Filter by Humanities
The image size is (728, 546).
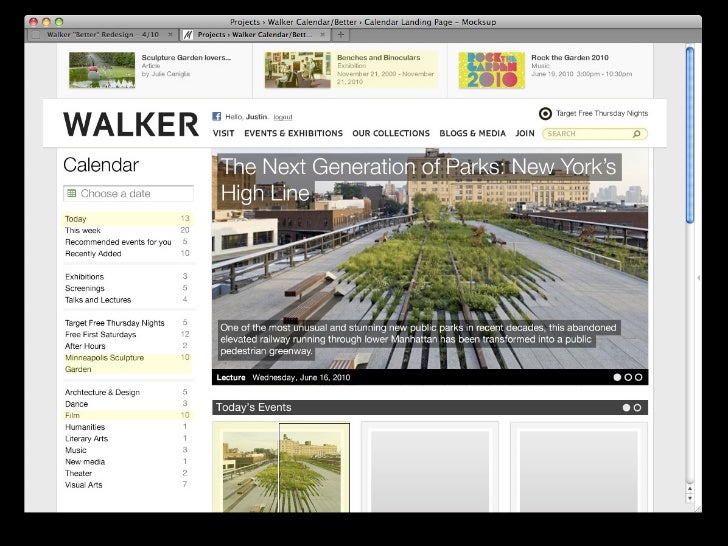[x=127, y=427]
